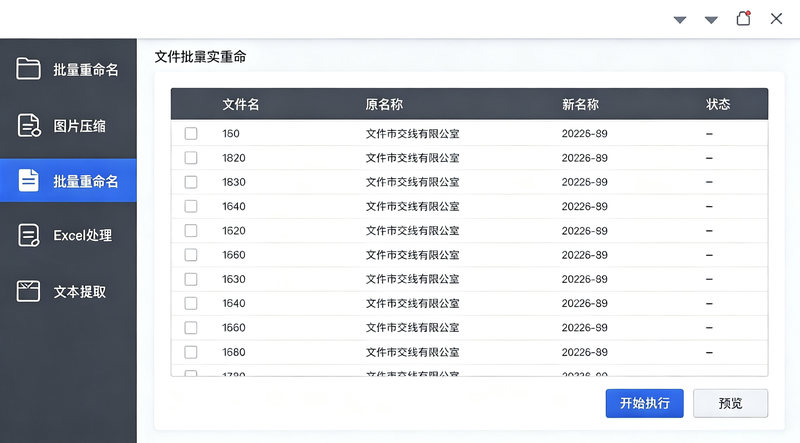Open the folder-icon 批量重命名 item in the sidebar
Screen dimensions: 800x443
coord(68,69)
